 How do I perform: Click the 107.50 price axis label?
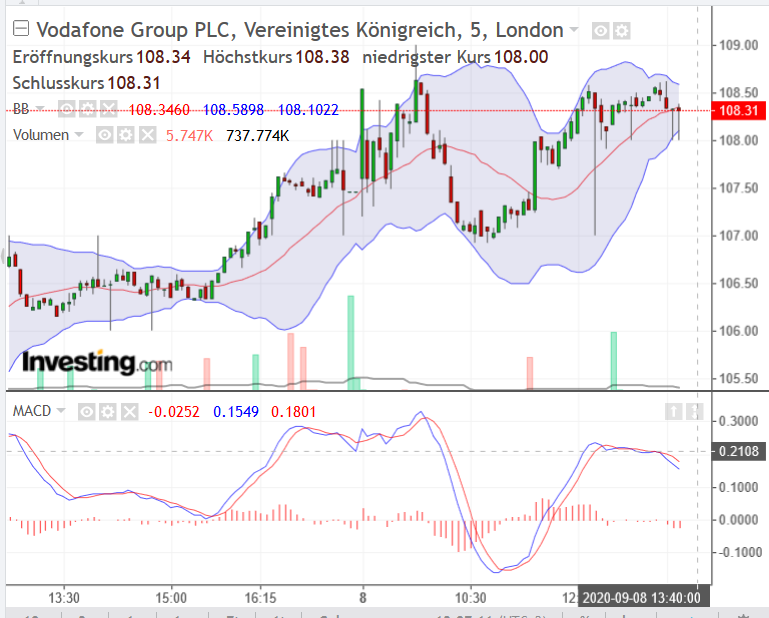739,188
